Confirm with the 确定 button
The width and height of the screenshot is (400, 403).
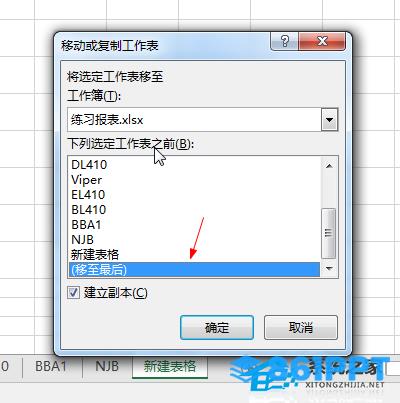click(217, 328)
